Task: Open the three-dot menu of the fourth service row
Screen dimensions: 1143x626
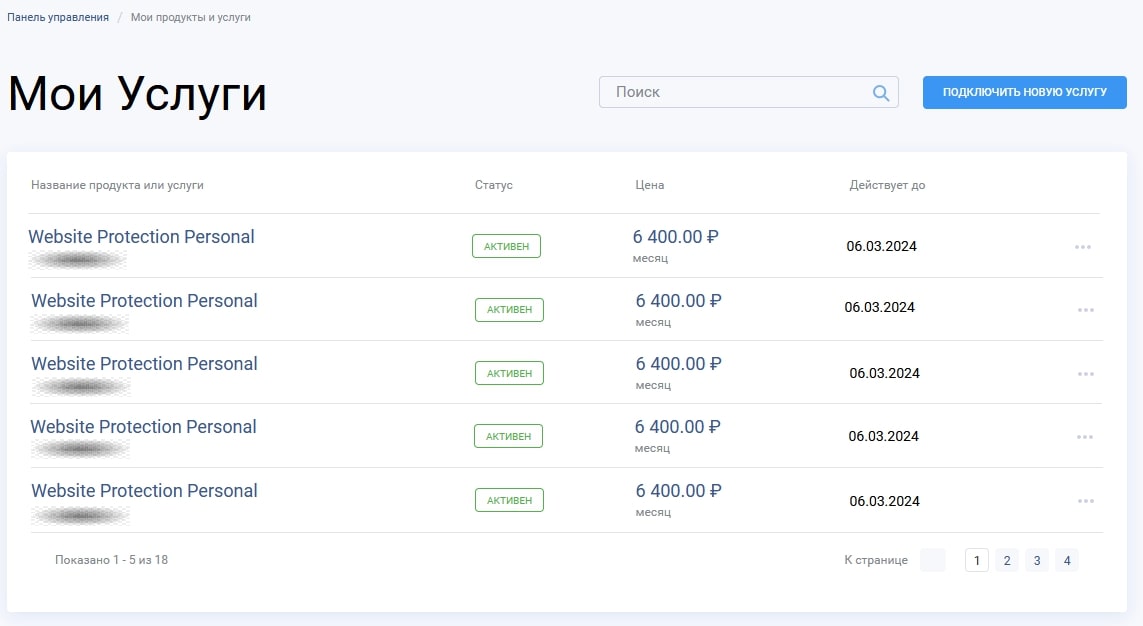Action: click(1085, 437)
